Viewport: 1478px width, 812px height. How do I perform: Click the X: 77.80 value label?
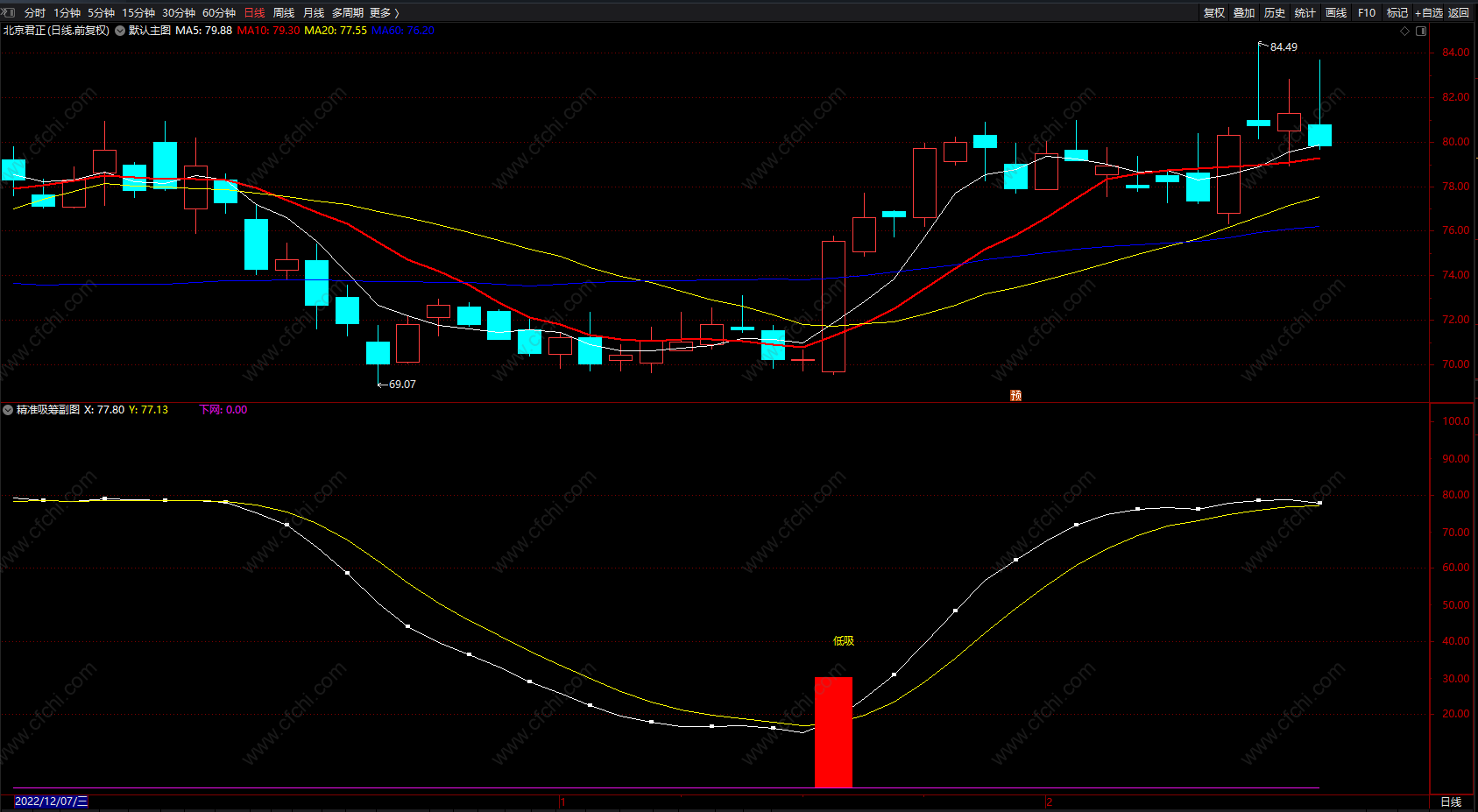(x=104, y=410)
